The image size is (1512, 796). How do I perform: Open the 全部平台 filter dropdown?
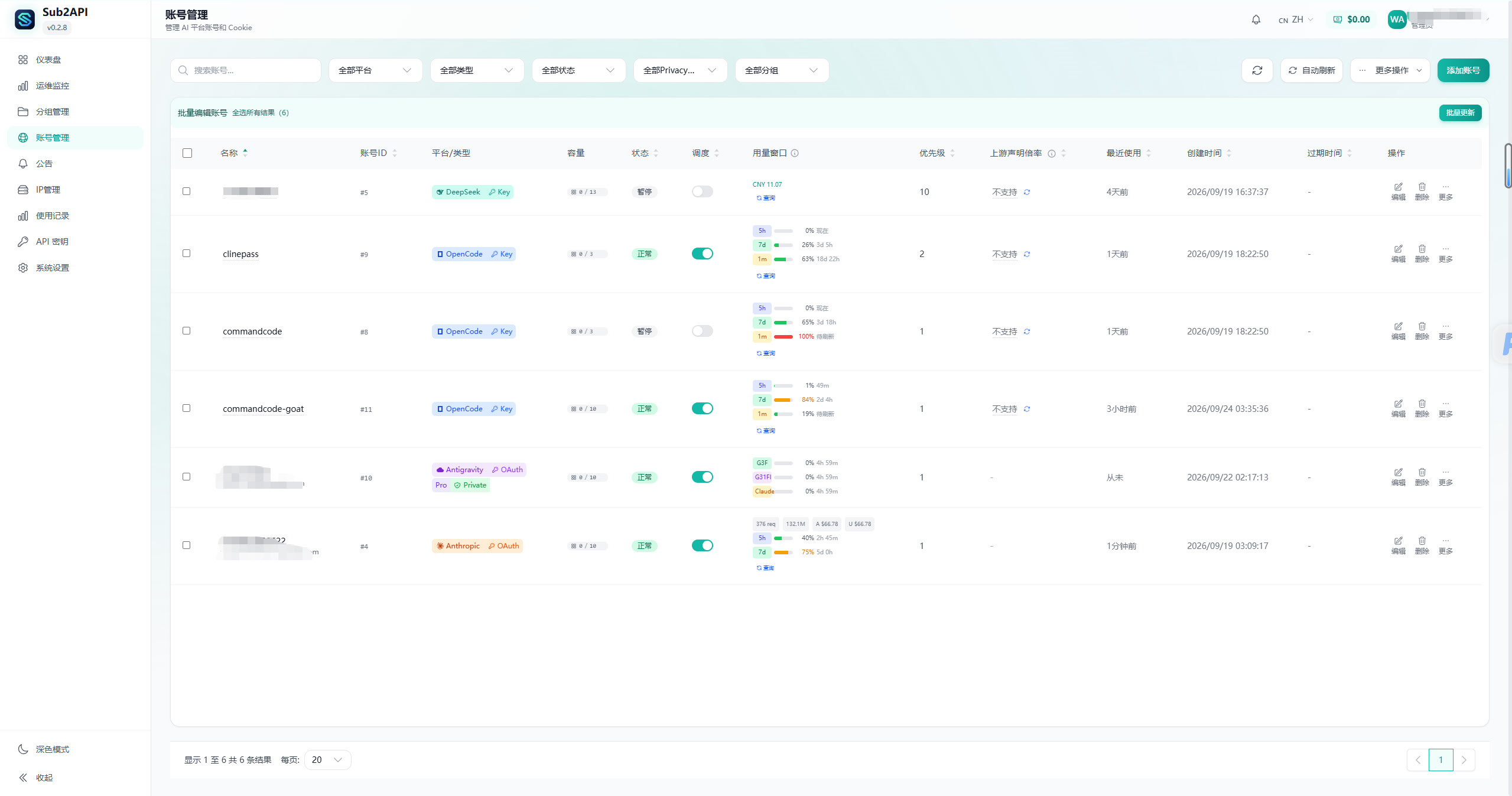click(x=375, y=70)
